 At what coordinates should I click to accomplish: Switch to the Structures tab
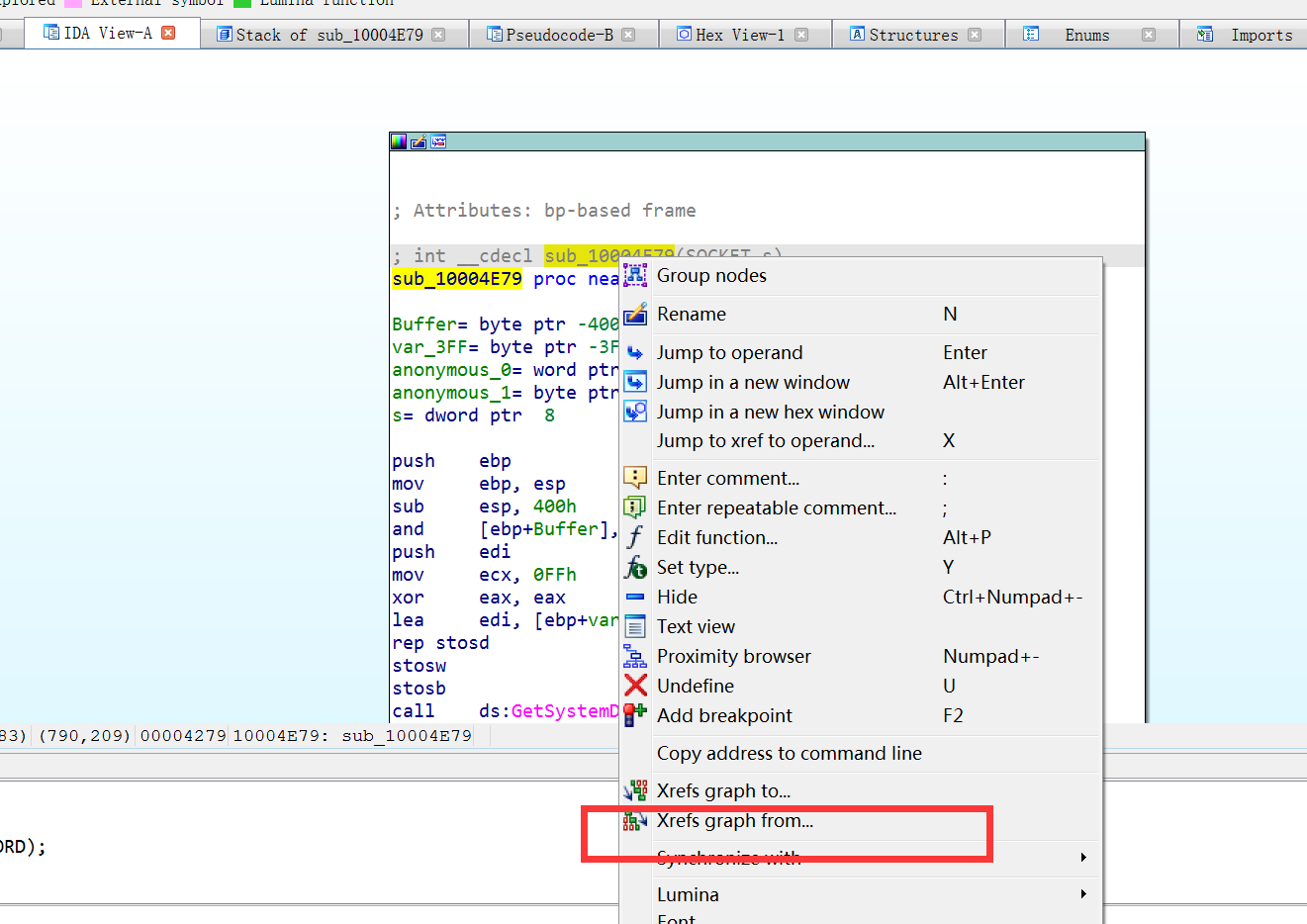(913, 35)
